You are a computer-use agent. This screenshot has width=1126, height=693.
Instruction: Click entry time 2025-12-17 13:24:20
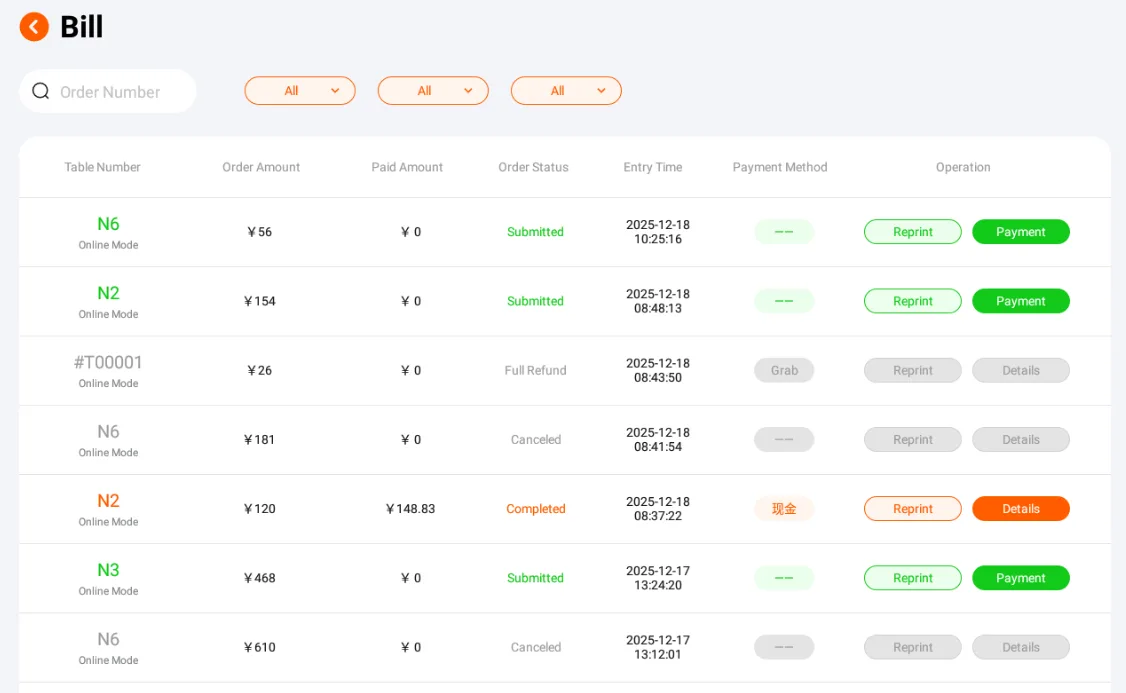(658, 578)
